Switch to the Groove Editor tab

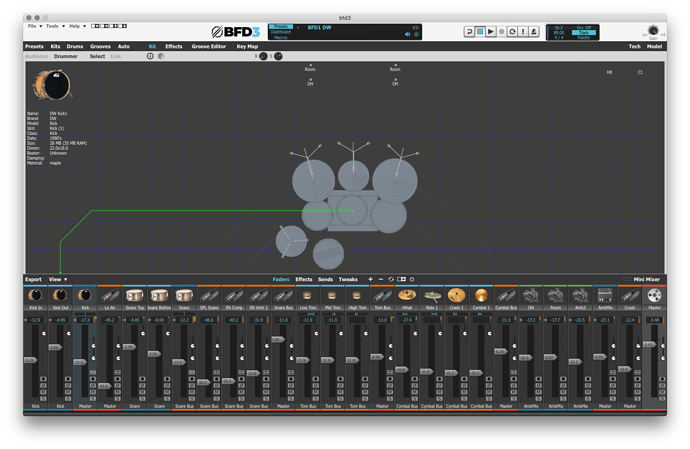tap(209, 46)
